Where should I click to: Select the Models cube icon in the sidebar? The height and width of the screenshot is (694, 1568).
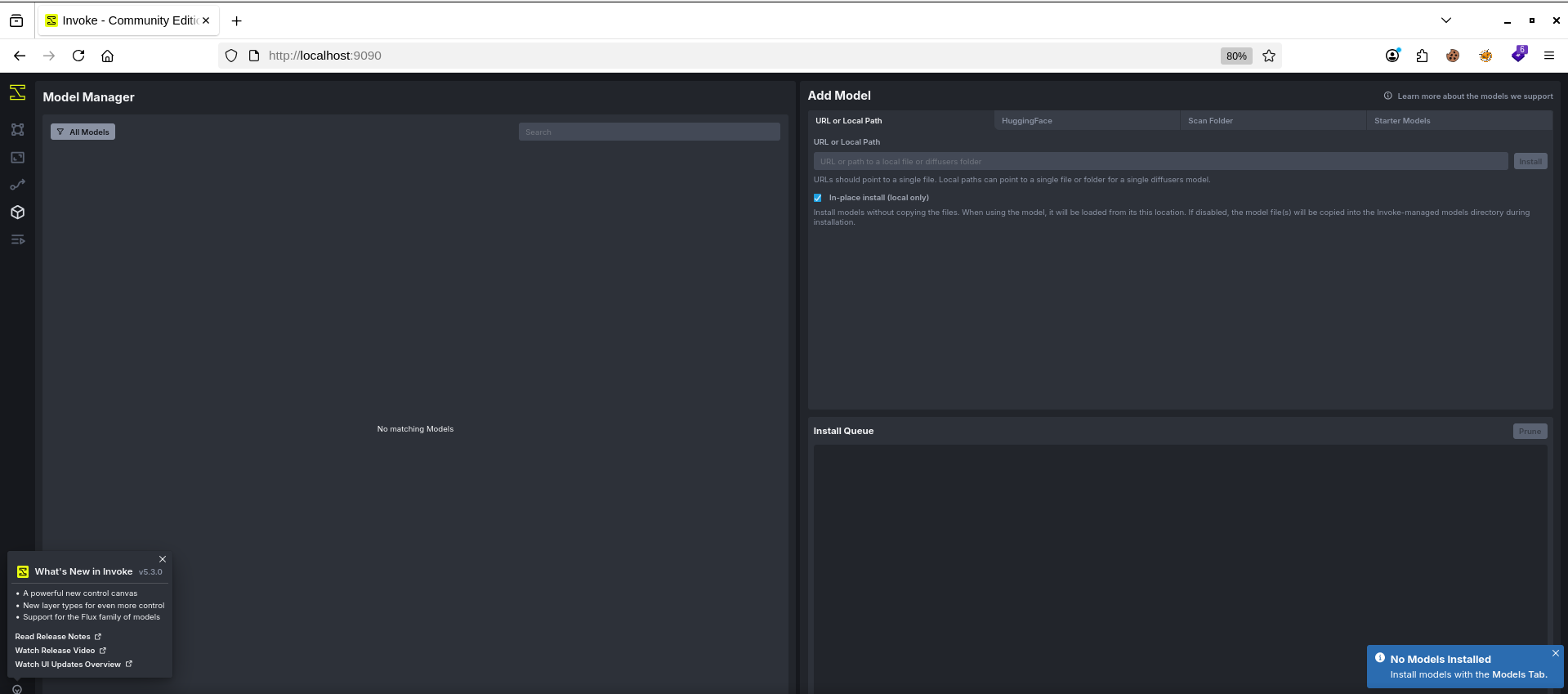(x=17, y=213)
